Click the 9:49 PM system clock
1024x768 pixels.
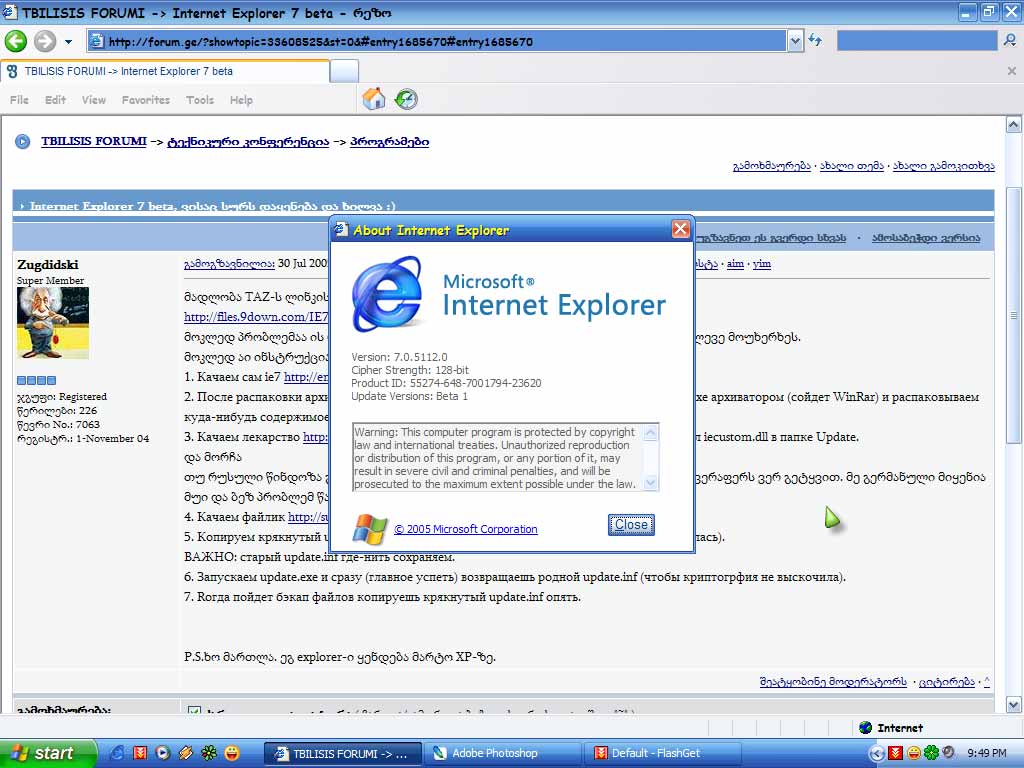pos(987,754)
